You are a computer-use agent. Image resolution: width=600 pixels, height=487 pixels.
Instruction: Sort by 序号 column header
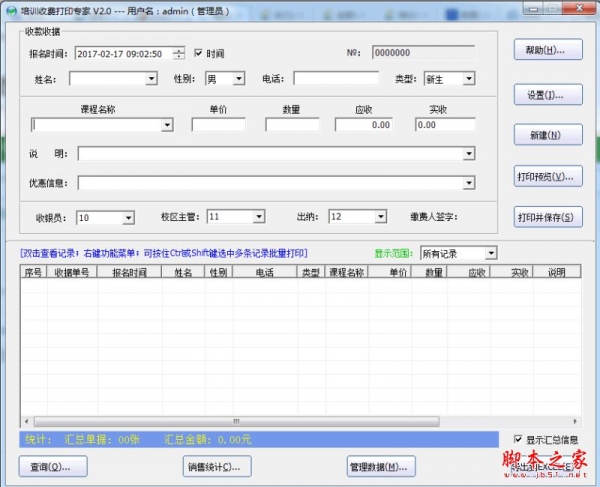(34, 272)
